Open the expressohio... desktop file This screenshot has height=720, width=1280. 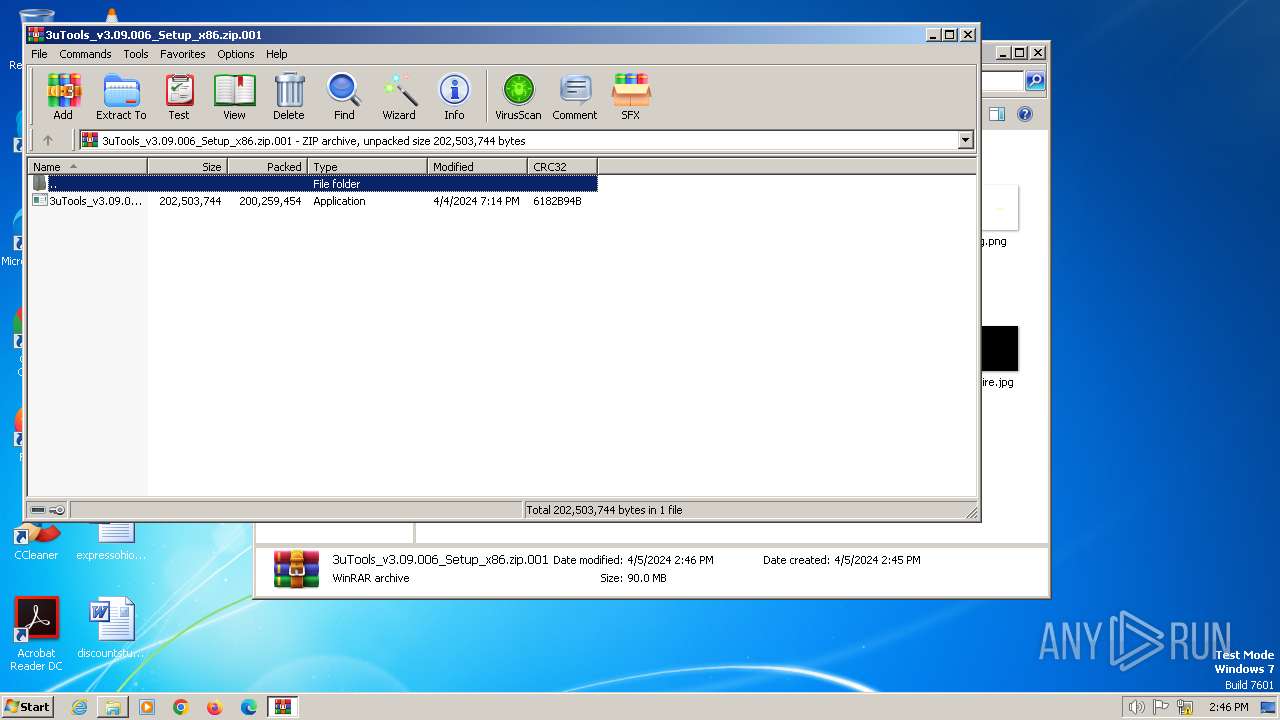pos(111,541)
